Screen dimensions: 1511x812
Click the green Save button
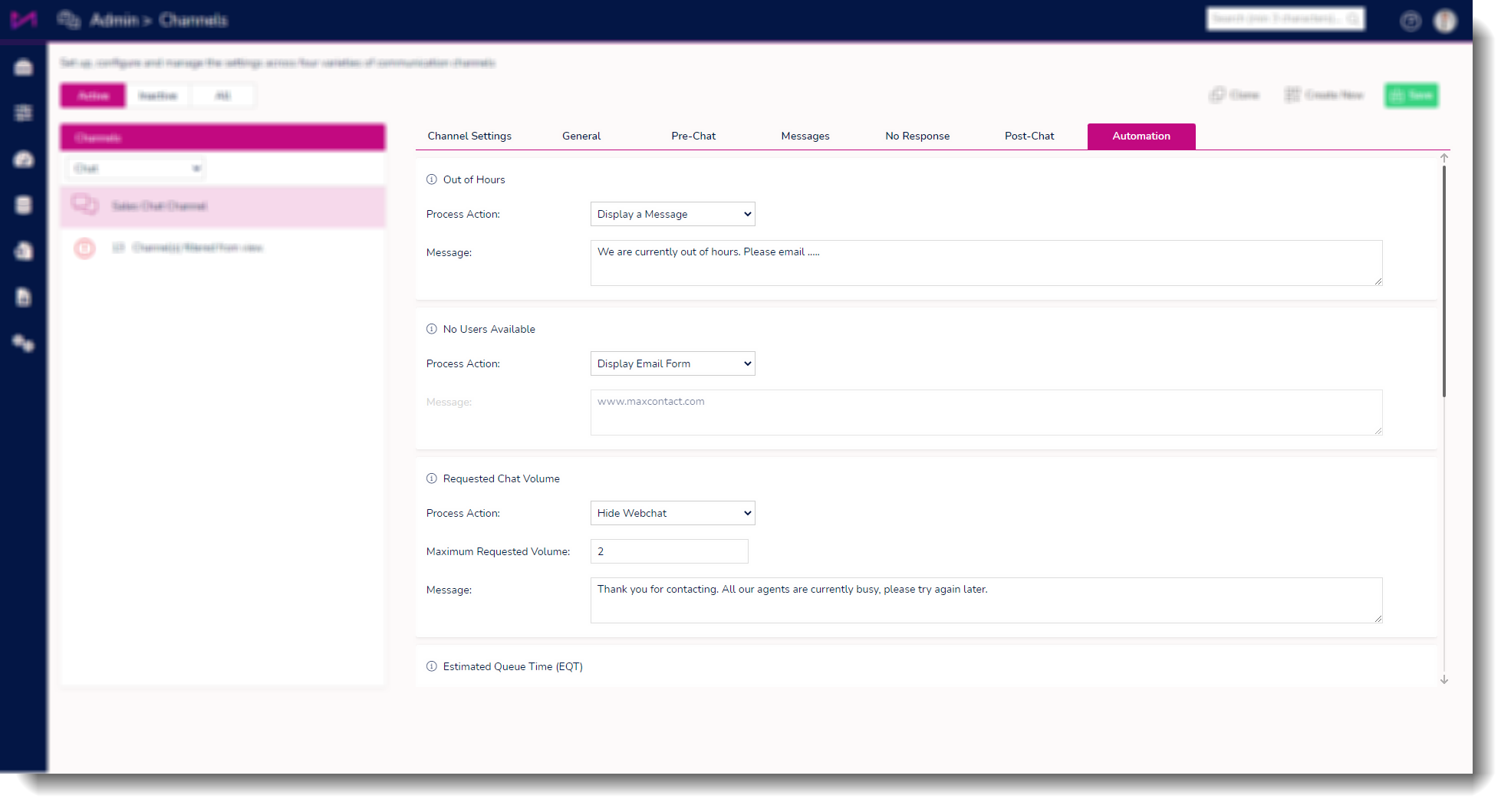1411,96
